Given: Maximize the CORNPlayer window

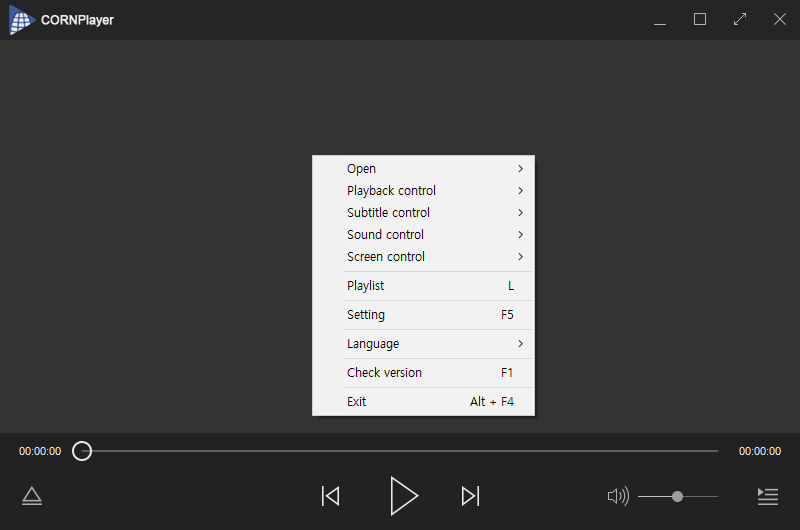Looking at the screenshot, I should [700, 19].
